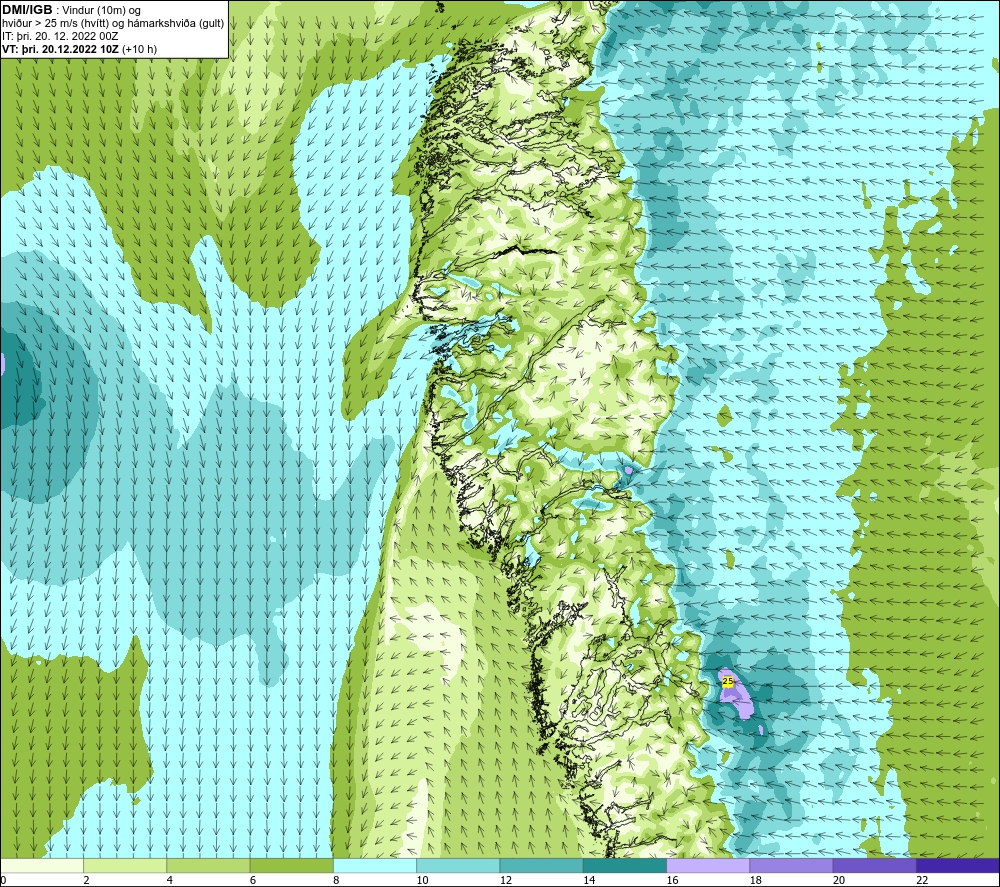Select the pale cream 0–2 legend swatch
This screenshot has width=1000, height=887.
point(41,865)
